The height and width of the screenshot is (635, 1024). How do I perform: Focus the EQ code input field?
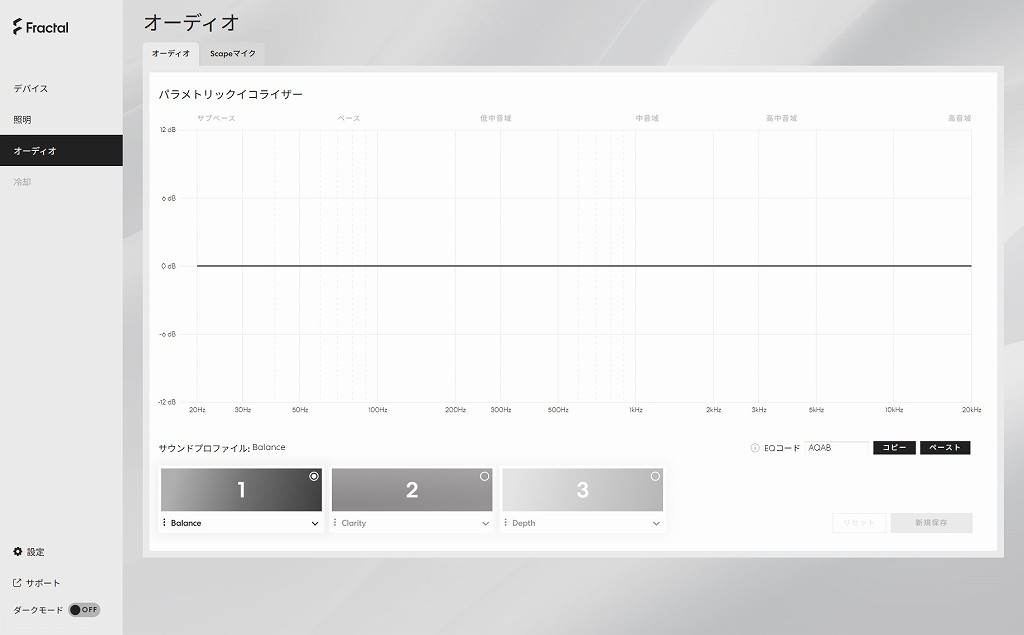pyautogui.click(x=837, y=448)
